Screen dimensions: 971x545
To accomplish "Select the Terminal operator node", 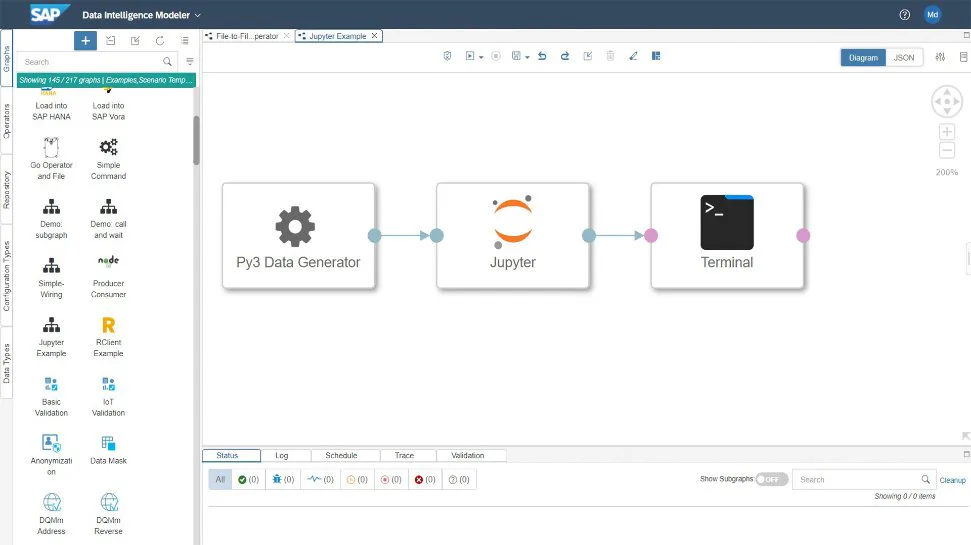I will point(727,235).
